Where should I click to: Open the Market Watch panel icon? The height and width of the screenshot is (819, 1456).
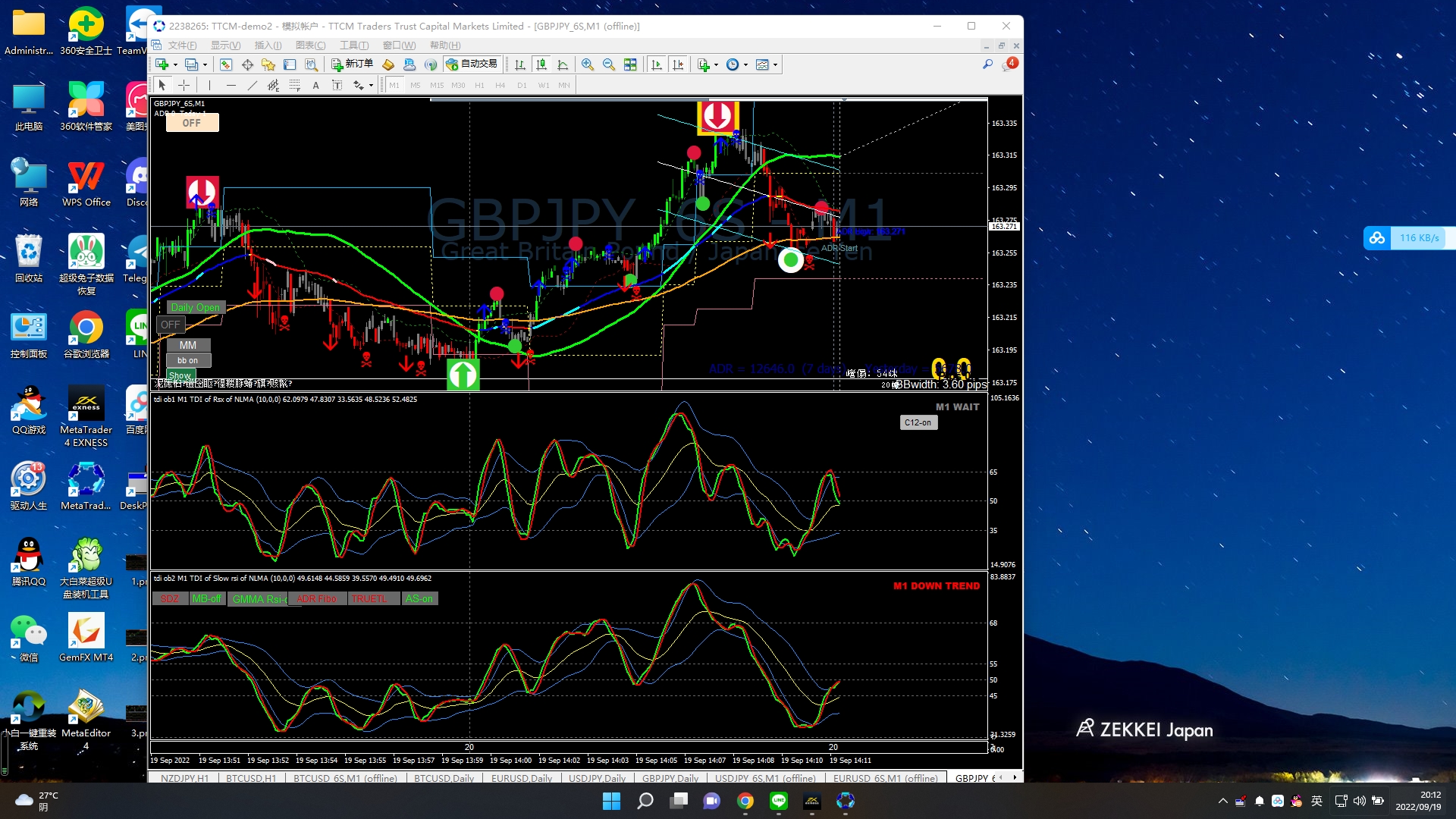[x=226, y=64]
